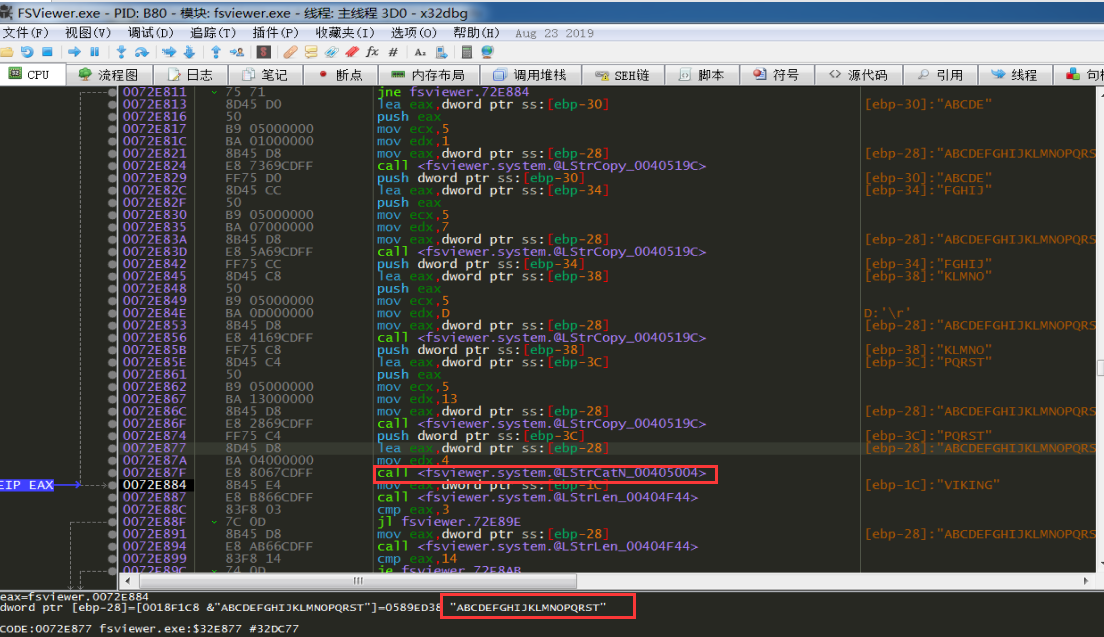Open the Intermodular calls icon

[441, 52]
